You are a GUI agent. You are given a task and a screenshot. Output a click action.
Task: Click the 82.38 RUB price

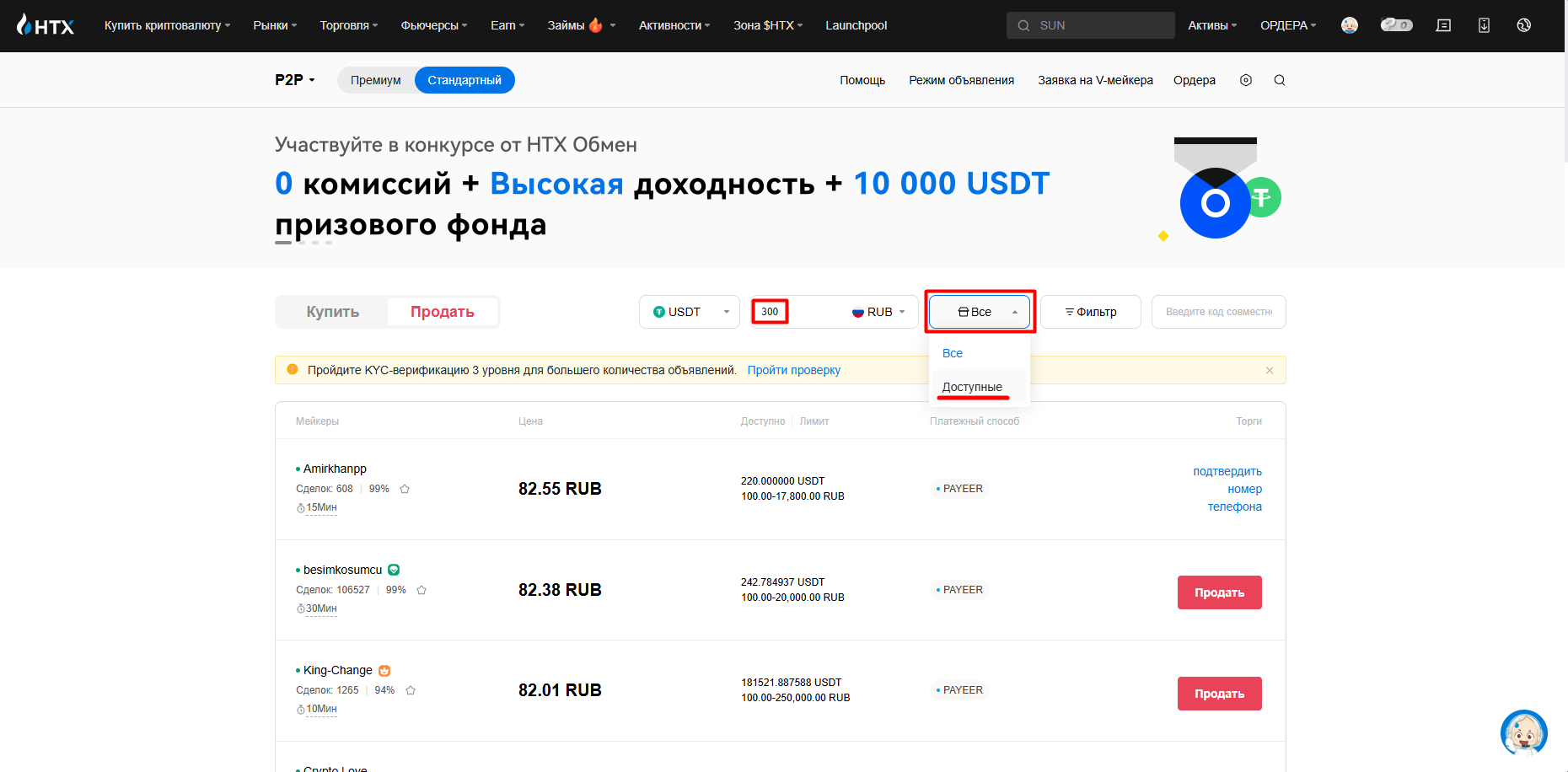560,590
